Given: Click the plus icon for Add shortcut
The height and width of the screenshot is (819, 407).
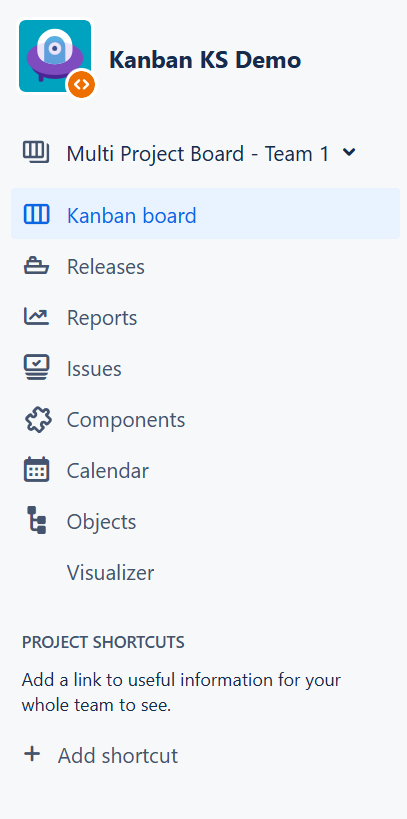Looking at the screenshot, I should (x=32, y=754).
